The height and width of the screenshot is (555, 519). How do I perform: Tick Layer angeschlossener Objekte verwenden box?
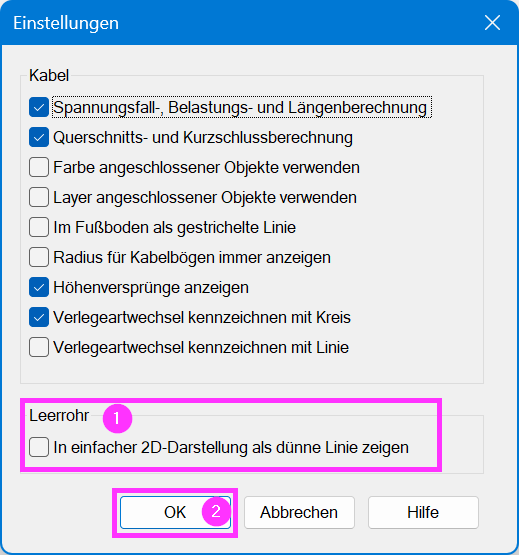pos(39,197)
